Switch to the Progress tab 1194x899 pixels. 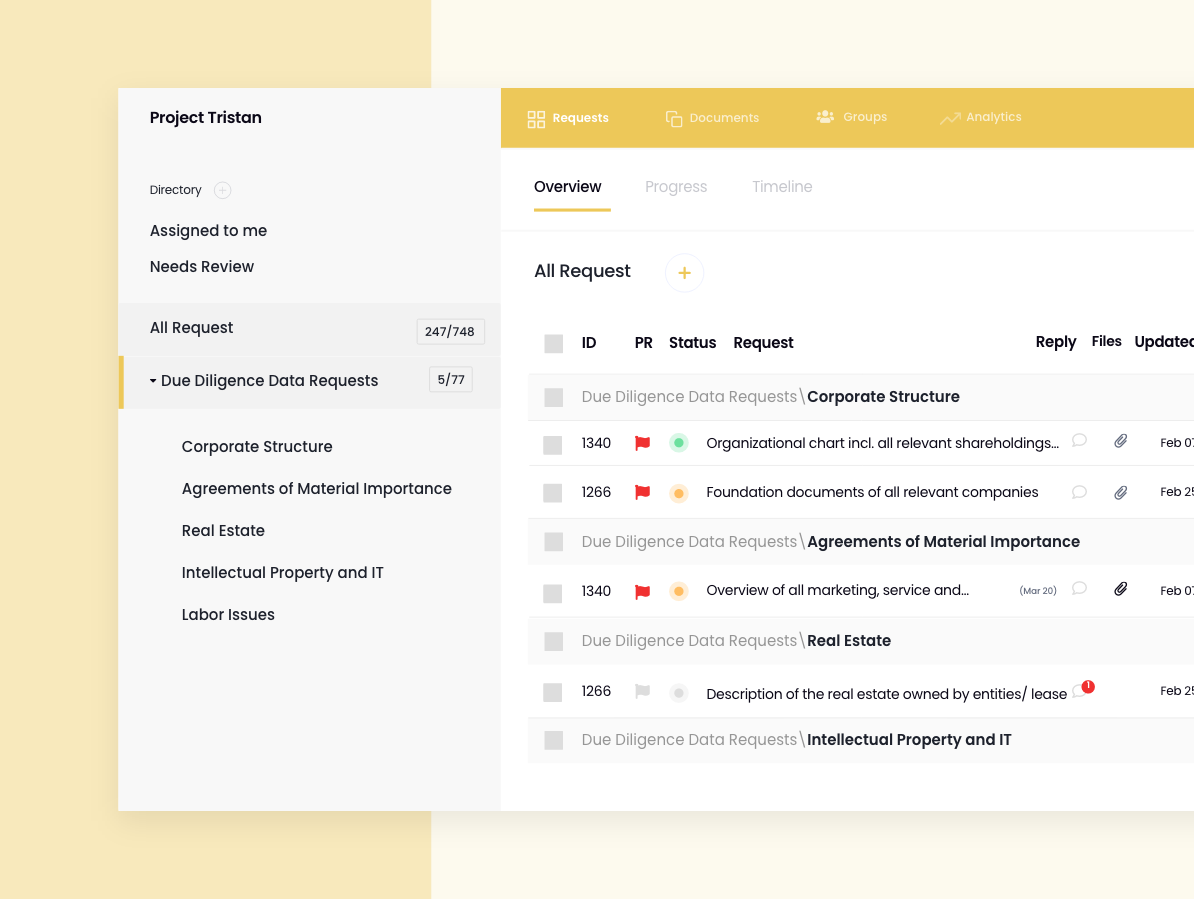(x=676, y=187)
